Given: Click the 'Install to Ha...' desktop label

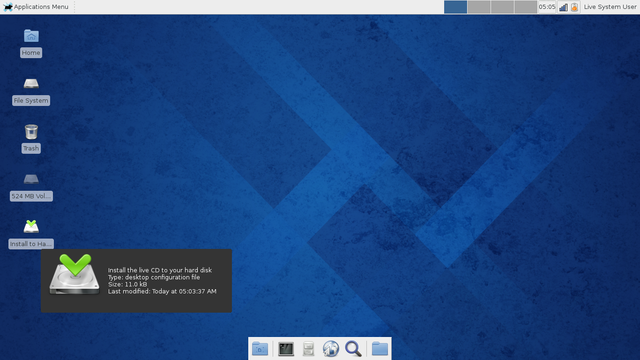Looking at the screenshot, I should pyautogui.click(x=31, y=244).
